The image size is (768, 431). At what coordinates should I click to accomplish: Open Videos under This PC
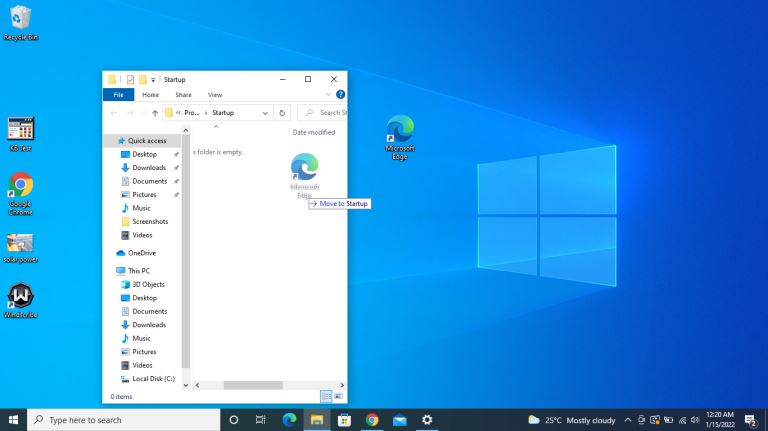pyautogui.click(x=143, y=365)
